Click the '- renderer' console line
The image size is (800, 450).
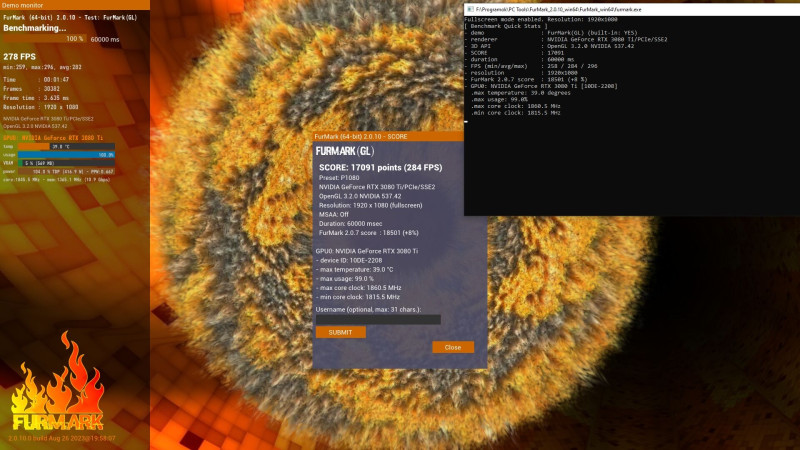point(566,39)
